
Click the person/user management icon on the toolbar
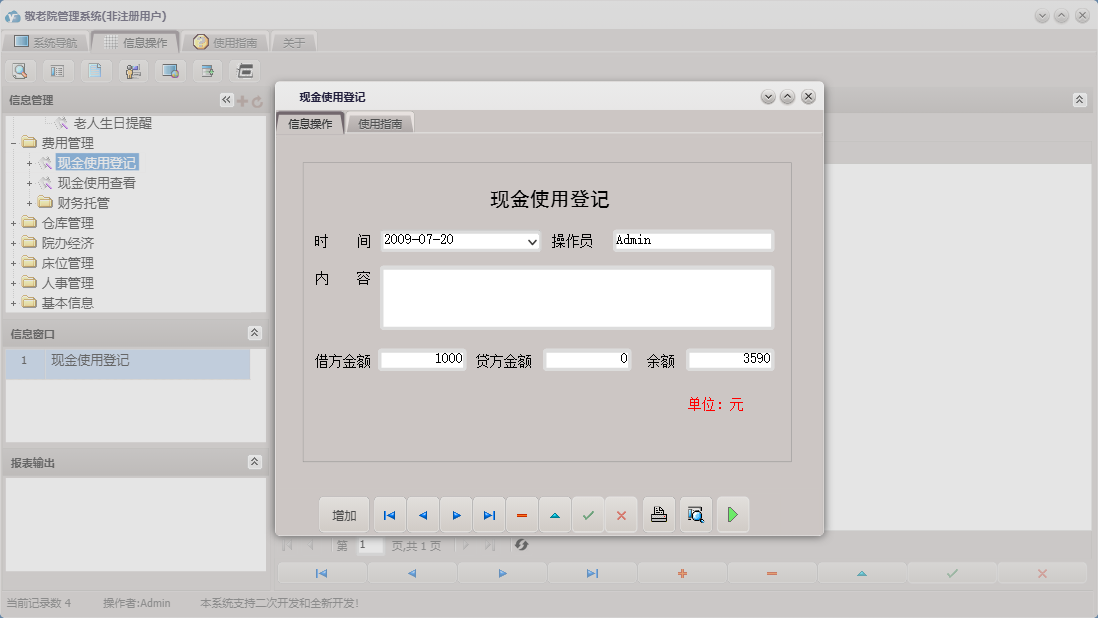coord(132,71)
